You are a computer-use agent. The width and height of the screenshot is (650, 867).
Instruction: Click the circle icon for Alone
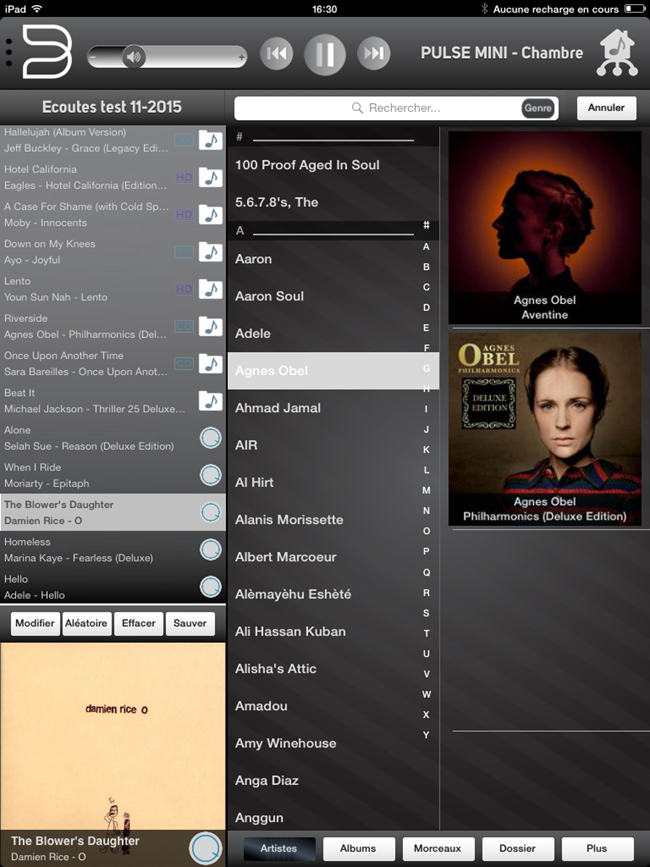211,438
